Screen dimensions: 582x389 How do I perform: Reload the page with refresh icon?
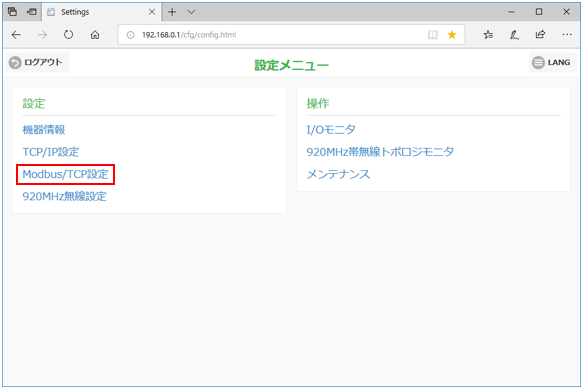pos(68,35)
